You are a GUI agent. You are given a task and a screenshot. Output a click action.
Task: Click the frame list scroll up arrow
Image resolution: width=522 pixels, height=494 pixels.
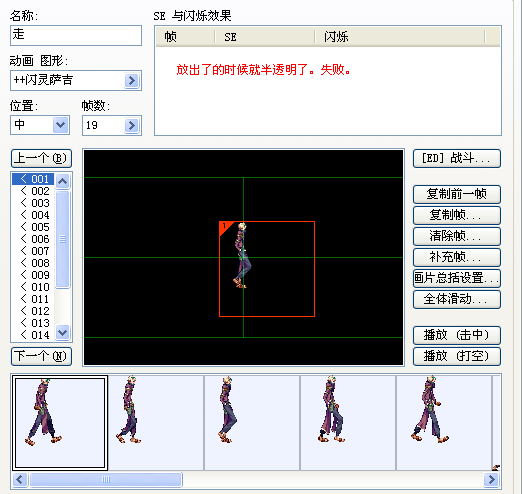63,181
